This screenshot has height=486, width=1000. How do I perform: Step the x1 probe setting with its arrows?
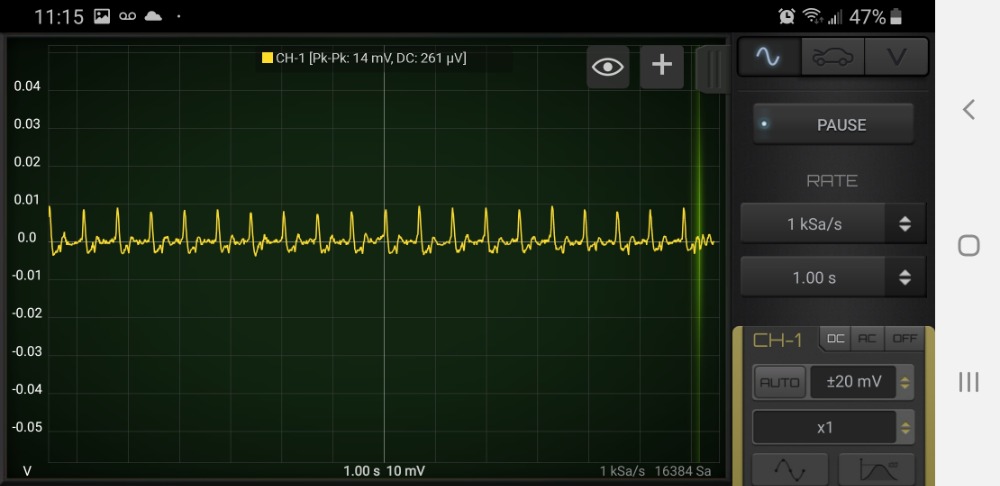(905, 427)
